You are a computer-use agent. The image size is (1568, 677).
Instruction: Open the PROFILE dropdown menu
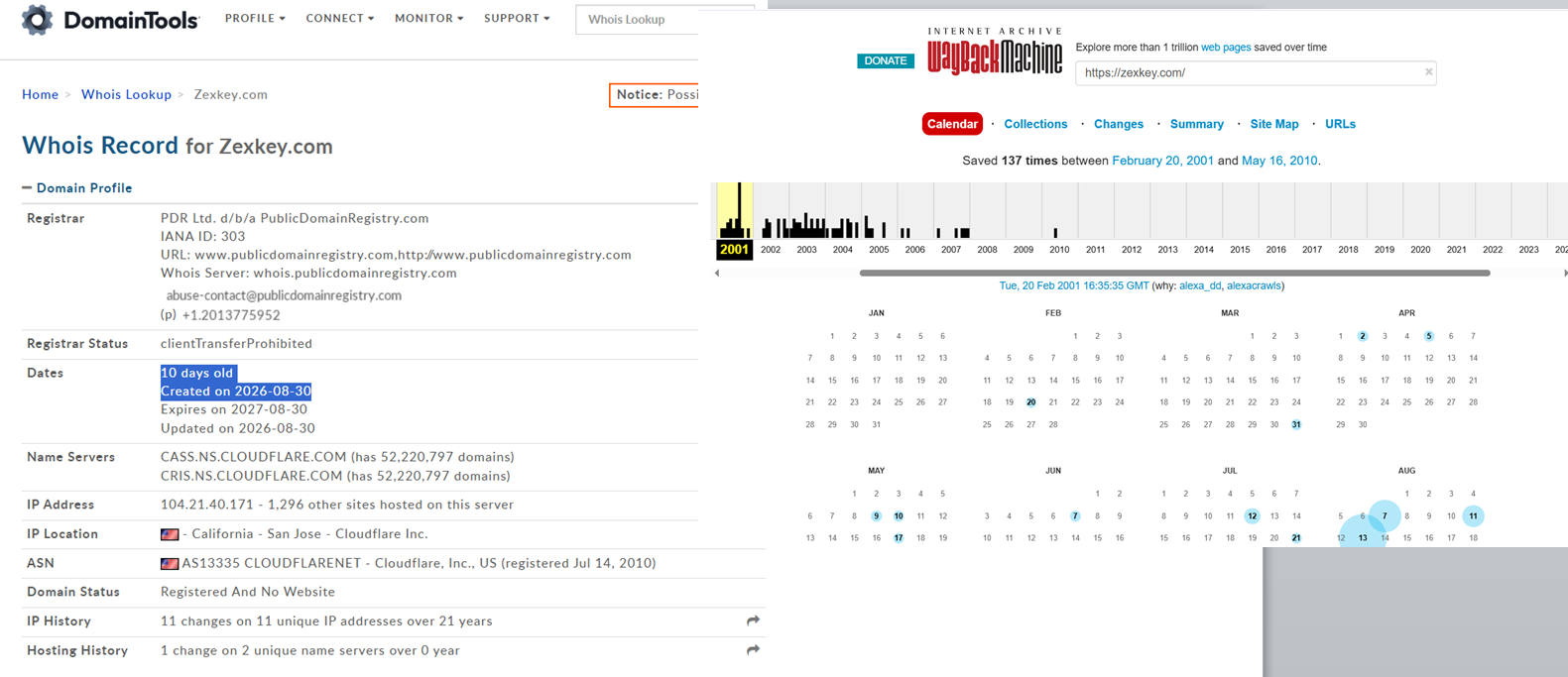[x=255, y=18]
